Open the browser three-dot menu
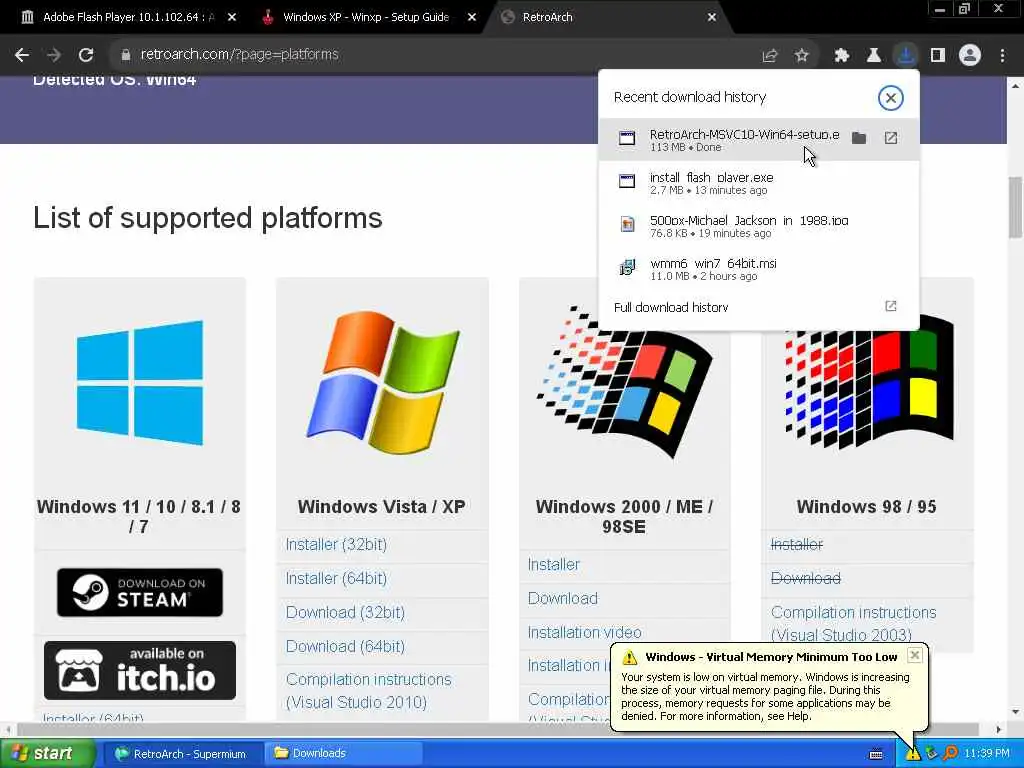This screenshot has width=1024, height=768. [1002, 56]
